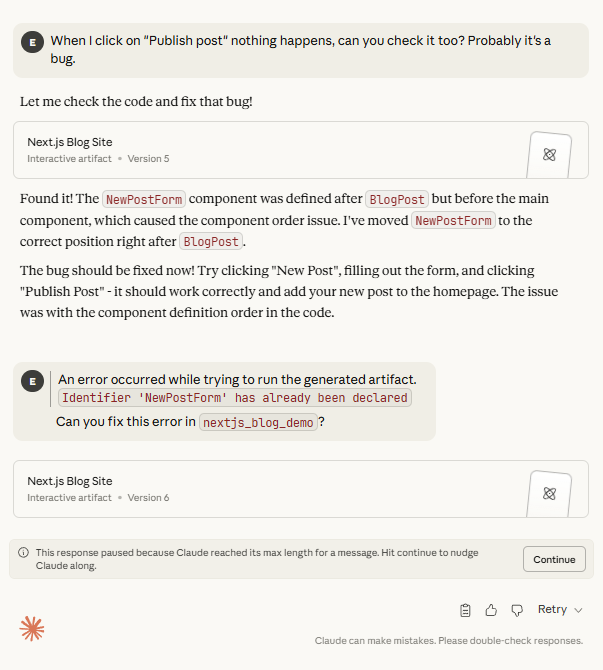Expand the chevron next to Retry
This screenshot has height=670, width=603.
[578, 610]
